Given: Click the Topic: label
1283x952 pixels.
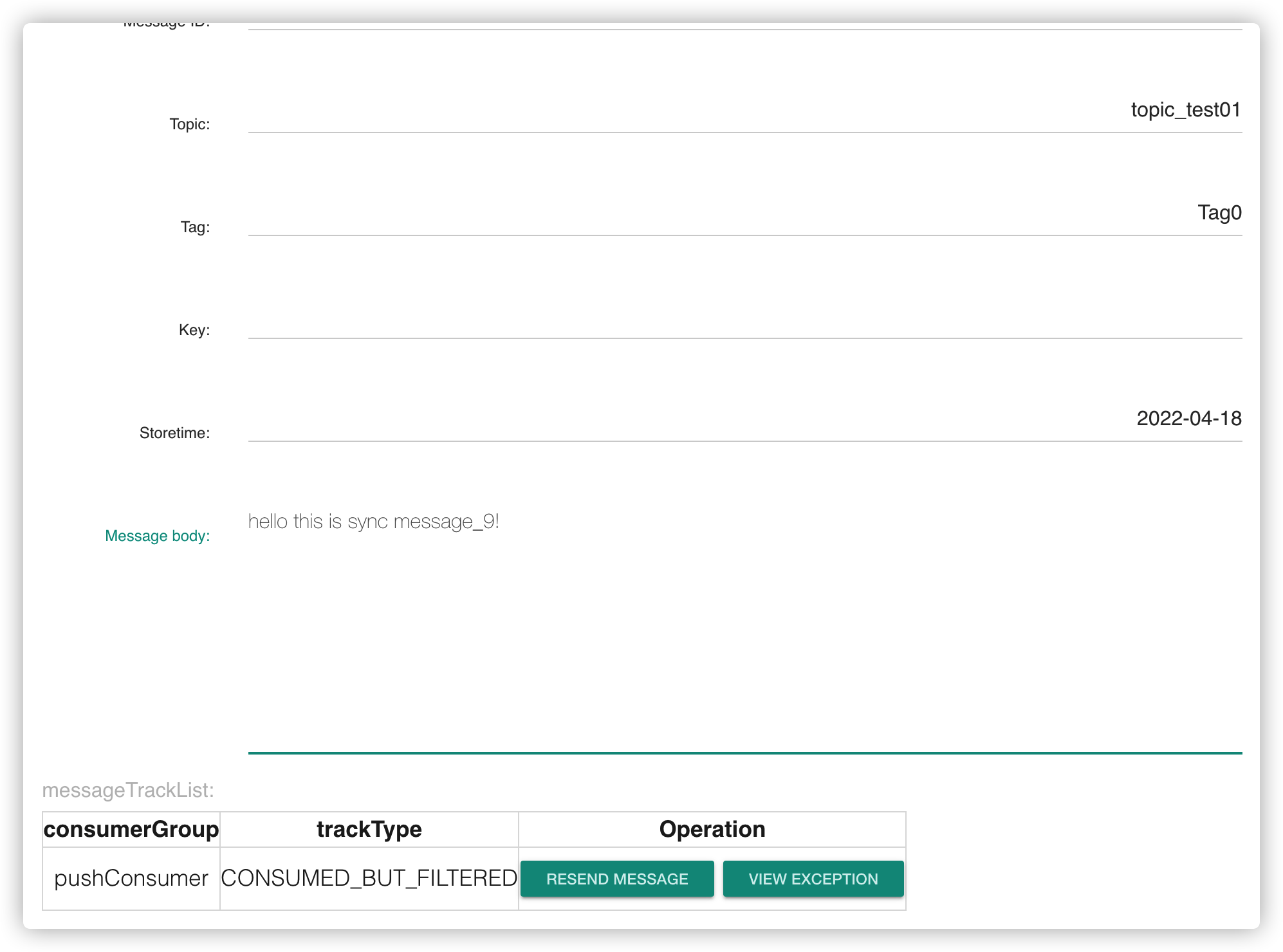Looking at the screenshot, I should tap(189, 124).
